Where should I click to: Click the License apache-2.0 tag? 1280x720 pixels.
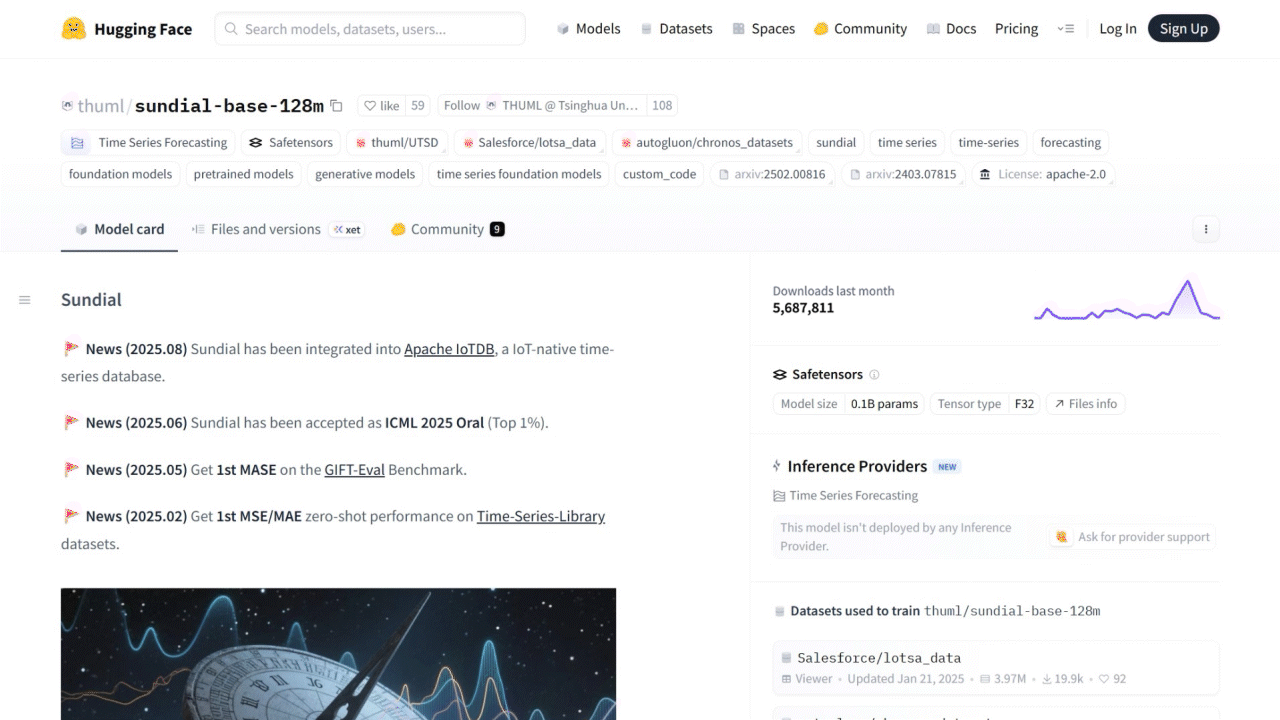coord(1043,175)
